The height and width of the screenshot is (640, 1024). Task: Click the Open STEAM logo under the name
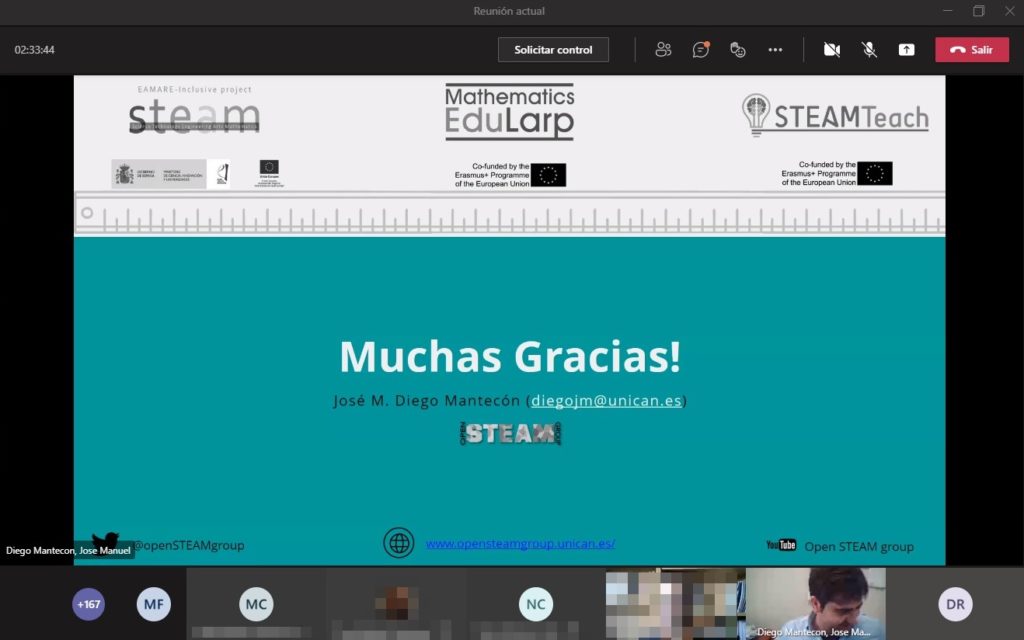coord(510,433)
